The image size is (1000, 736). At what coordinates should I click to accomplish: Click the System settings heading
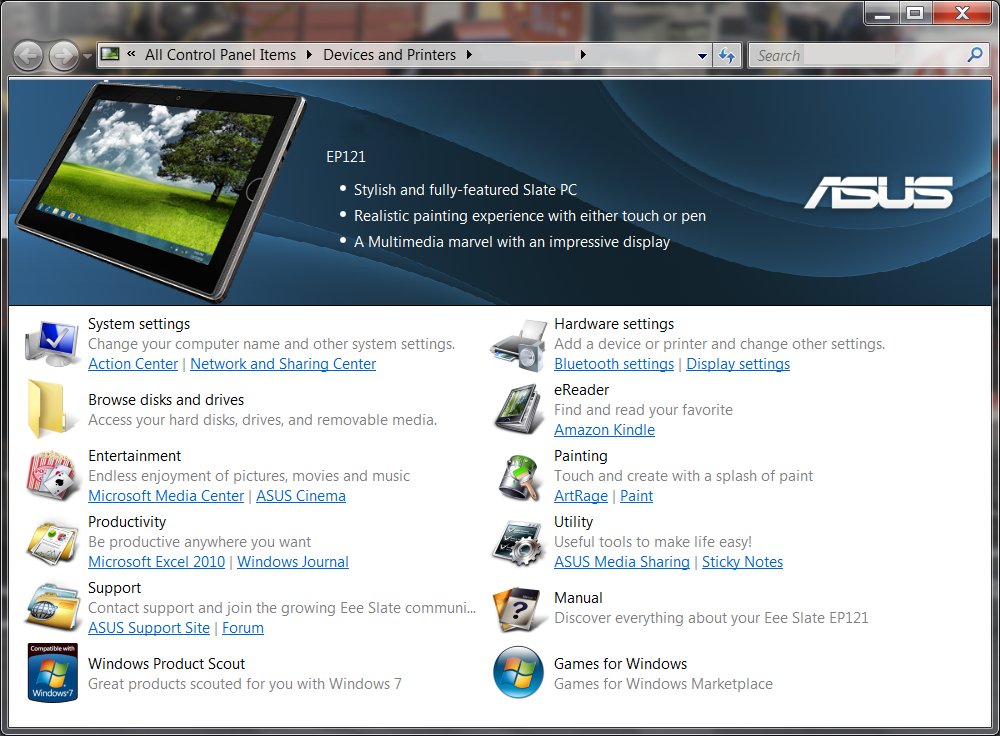(x=139, y=324)
